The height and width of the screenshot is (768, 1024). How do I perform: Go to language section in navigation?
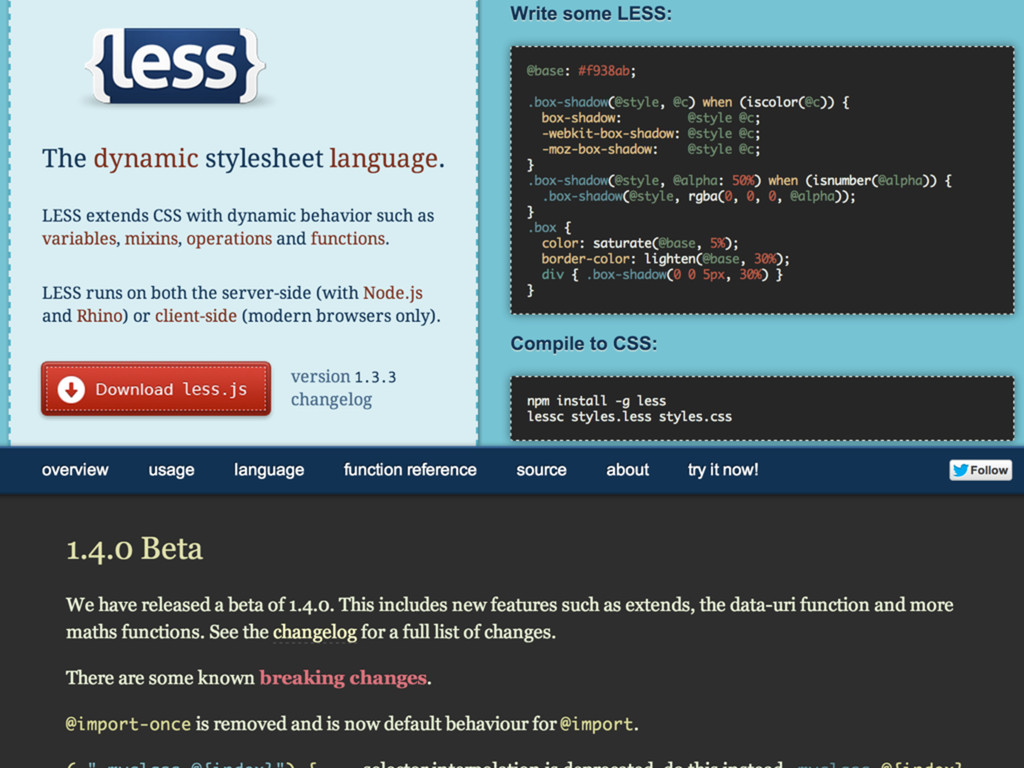(269, 470)
